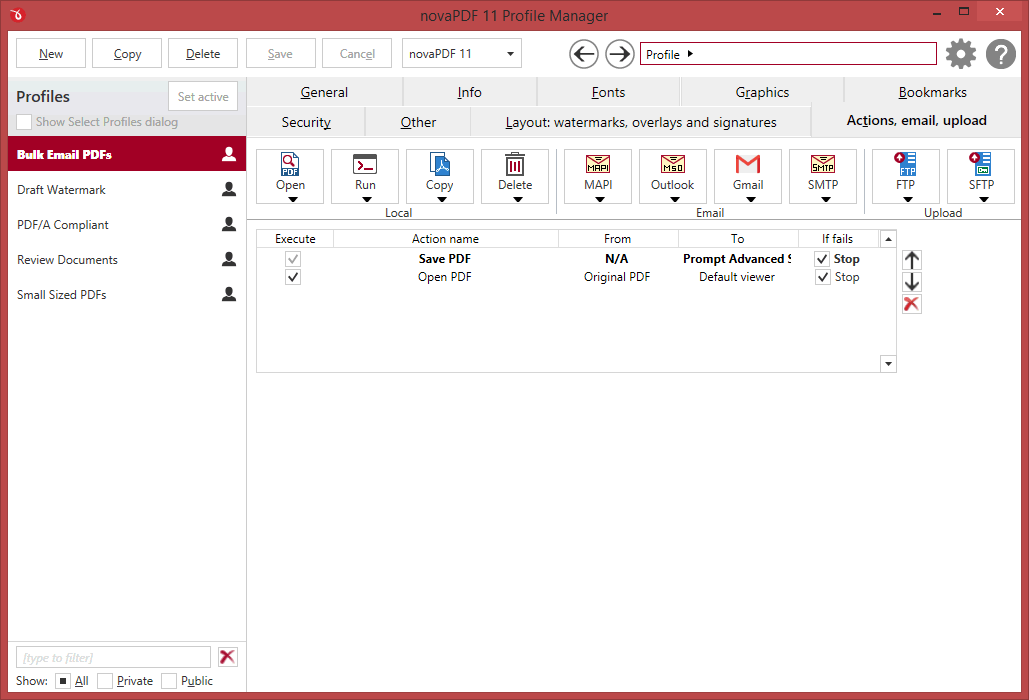Click user icon for Review Documents

(x=228, y=259)
